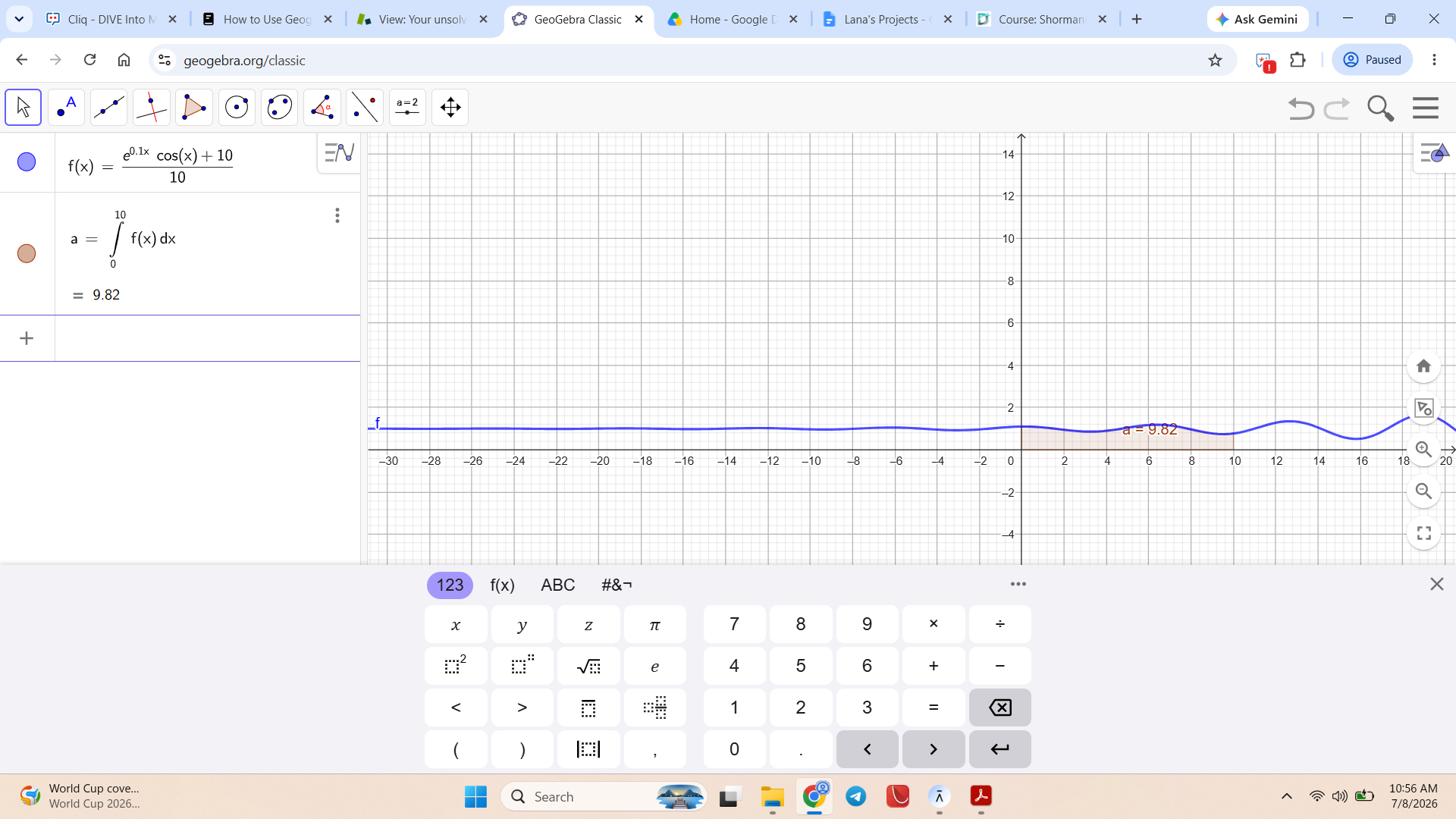1456x819 pixels.
Task: Tap the 7 key
Action: point(734,624)
